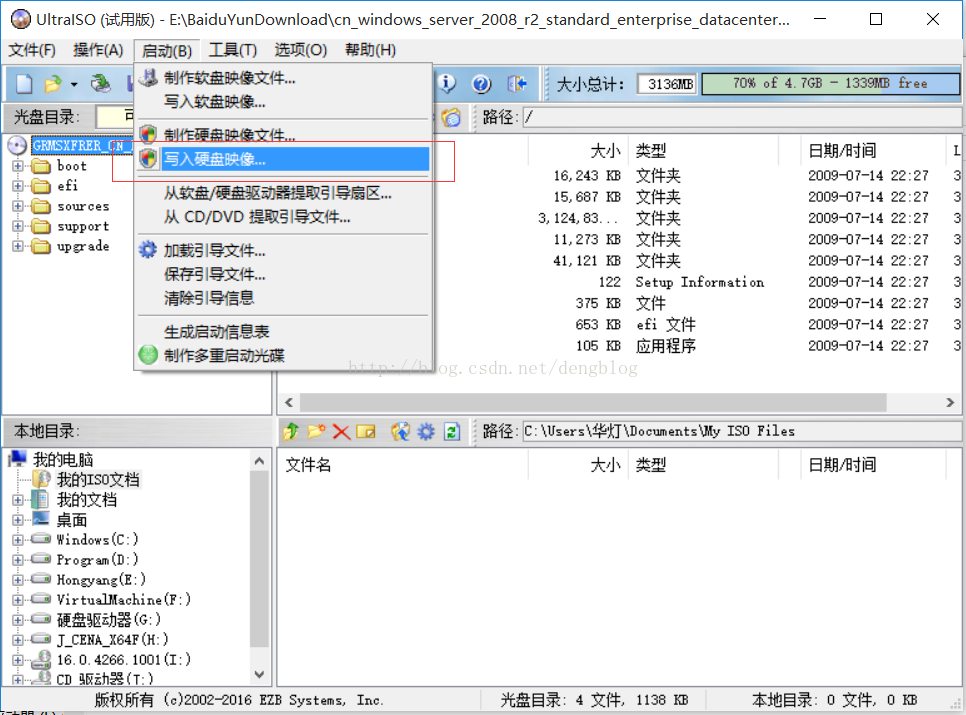
Task: Click the Open file folder icon
Action: [x=53, y=83]
